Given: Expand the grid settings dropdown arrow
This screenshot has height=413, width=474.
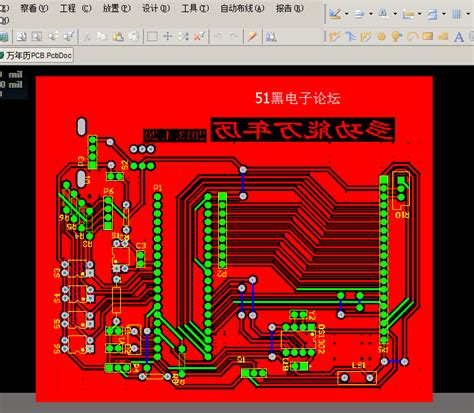Looking at the screenshot, I should pos(468,14).
